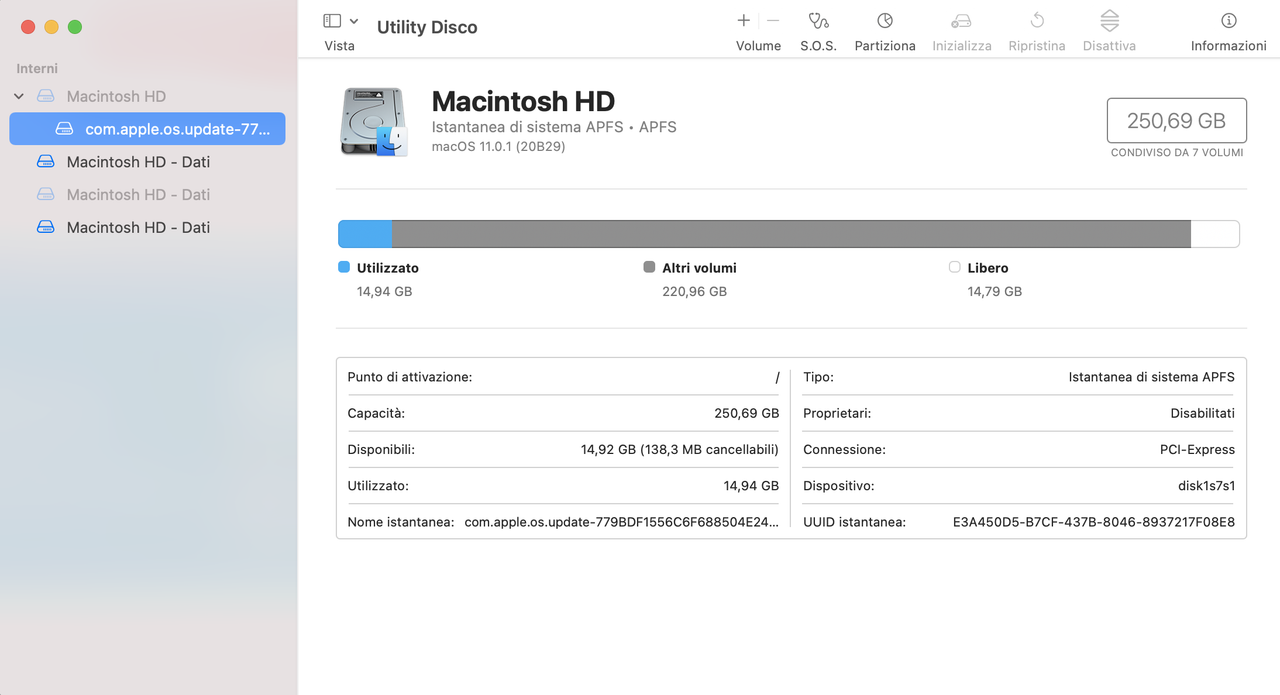
Task: Minimize the window with yellow button
Action: click(51, 27)
